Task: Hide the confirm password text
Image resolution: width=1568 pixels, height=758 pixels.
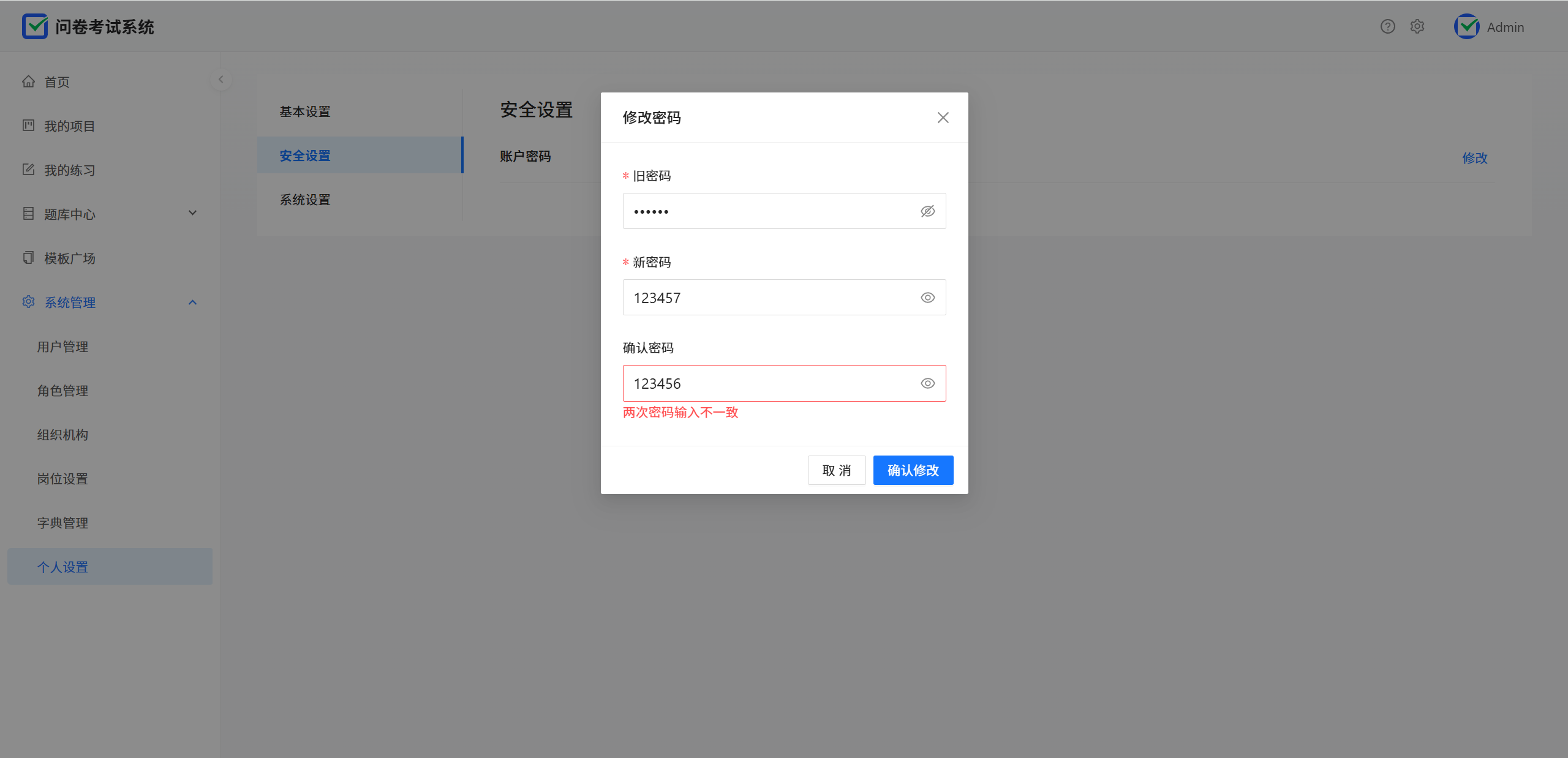Action: click(928, 383)
